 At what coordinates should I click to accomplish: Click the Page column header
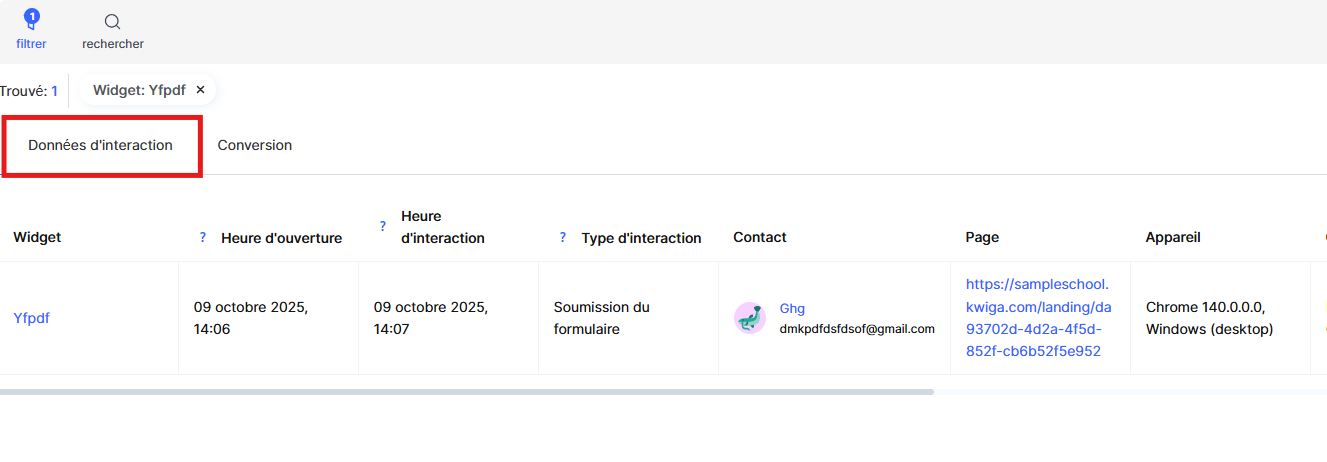tap(982, 238)
